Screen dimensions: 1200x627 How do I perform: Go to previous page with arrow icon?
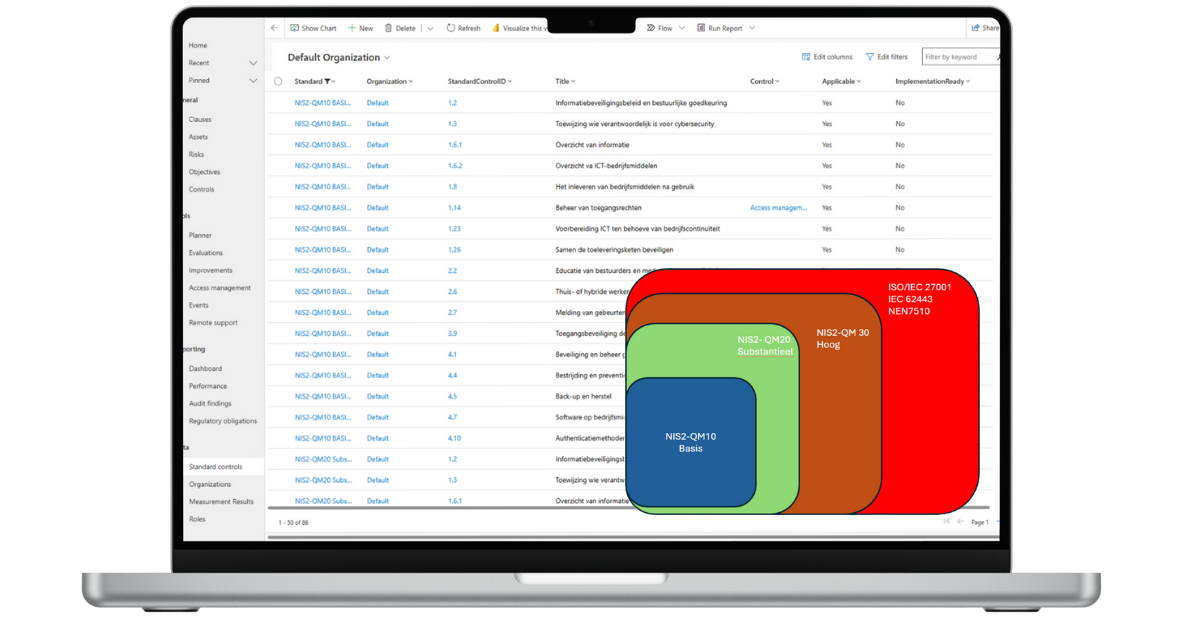[961, 522]
